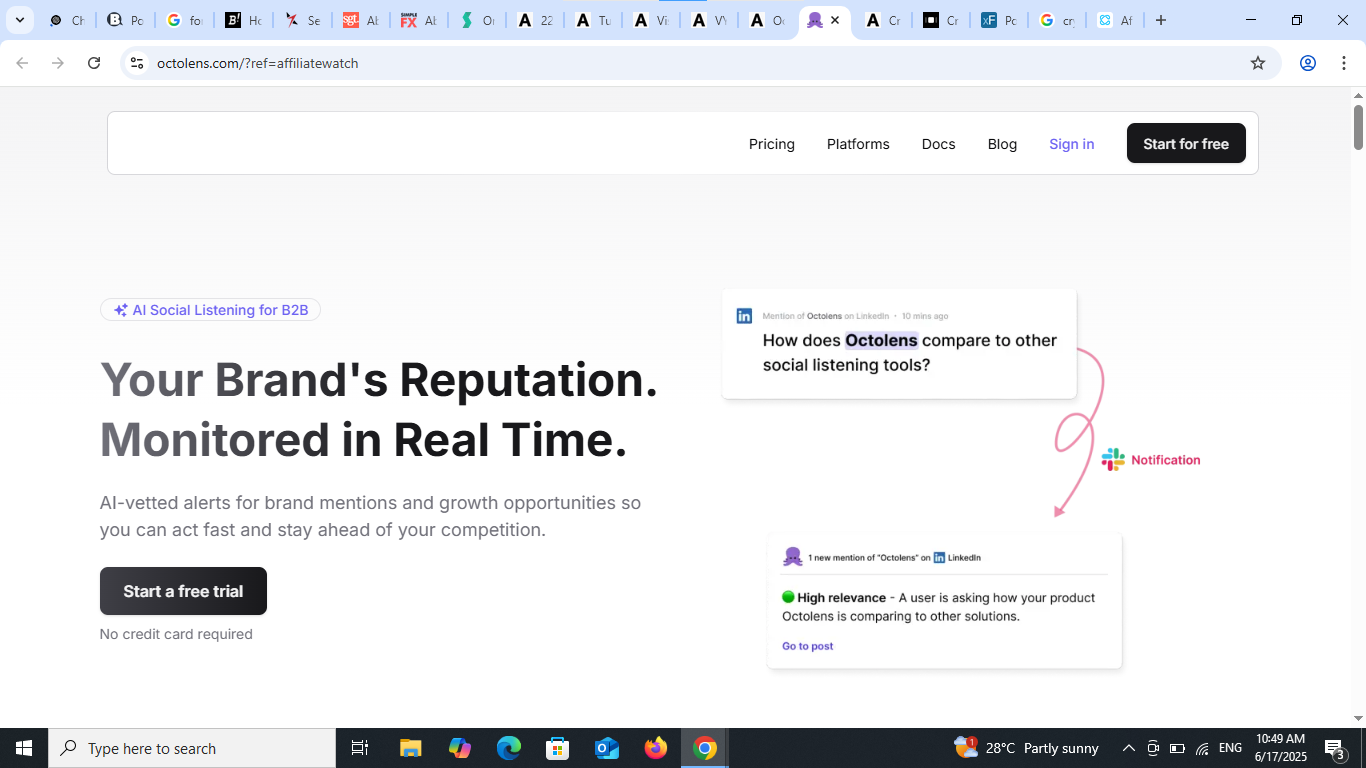Open the Chrome three-dot menu
Image resolution: width=1366 pixels, height=768 pixels.
click(1343, 63)
